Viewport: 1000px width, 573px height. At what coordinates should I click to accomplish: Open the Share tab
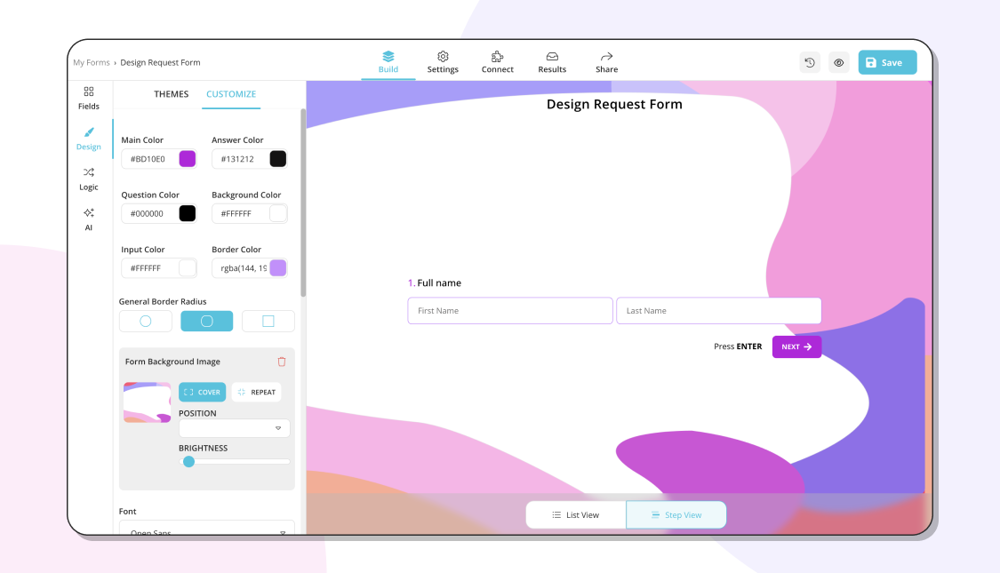tap(607, 62)
